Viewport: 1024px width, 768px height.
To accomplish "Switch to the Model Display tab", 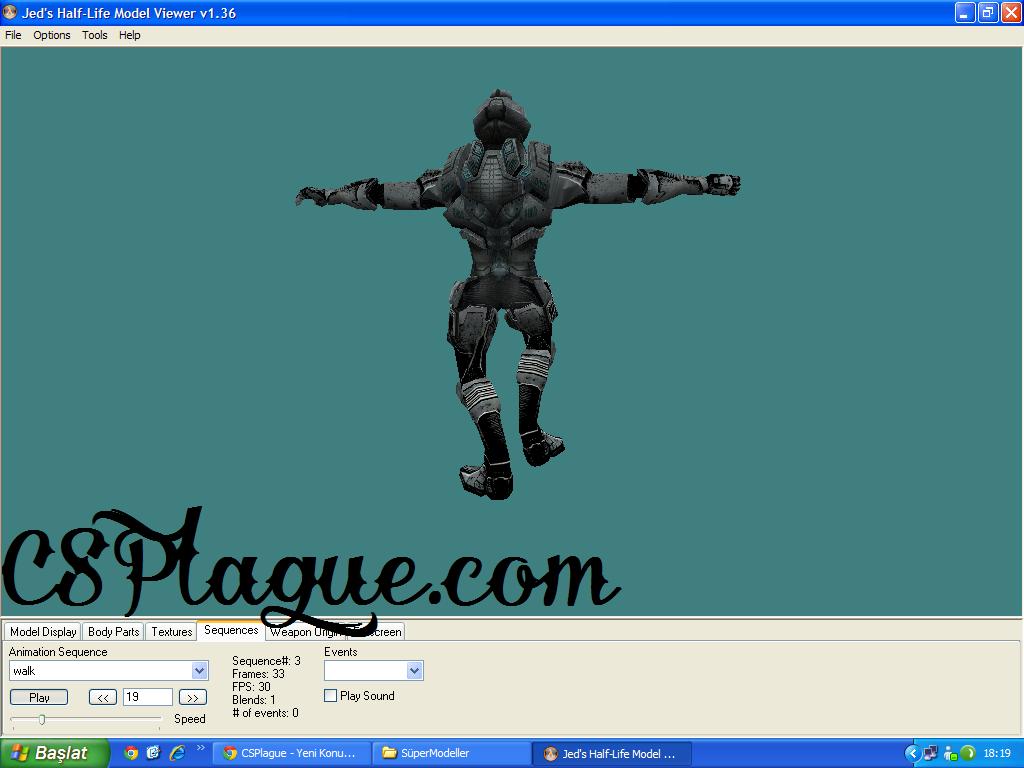I will pos(43,632).
